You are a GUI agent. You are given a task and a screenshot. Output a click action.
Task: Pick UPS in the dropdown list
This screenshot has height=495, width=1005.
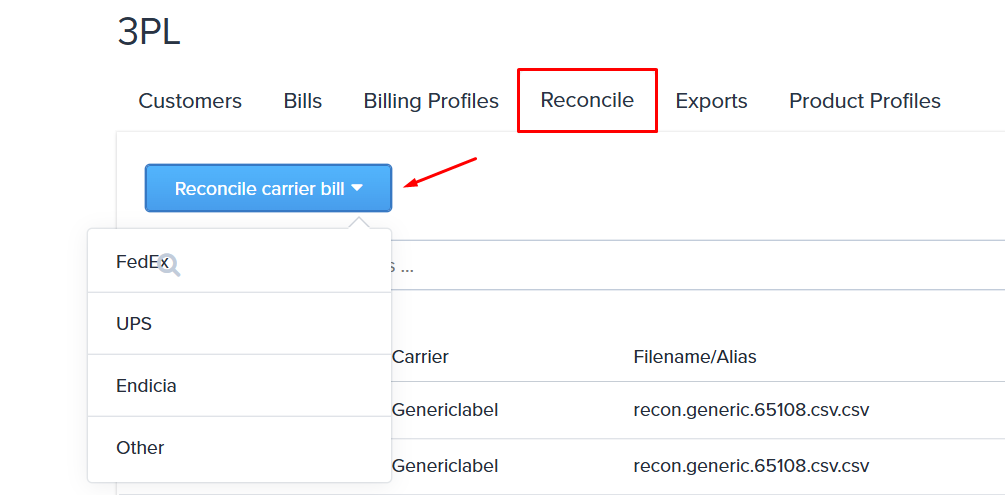point(134,324)
